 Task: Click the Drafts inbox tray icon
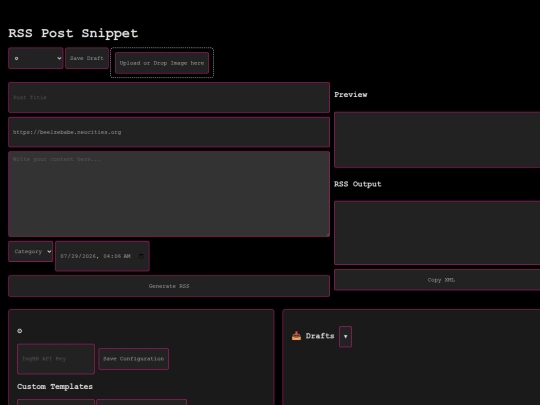296,336
